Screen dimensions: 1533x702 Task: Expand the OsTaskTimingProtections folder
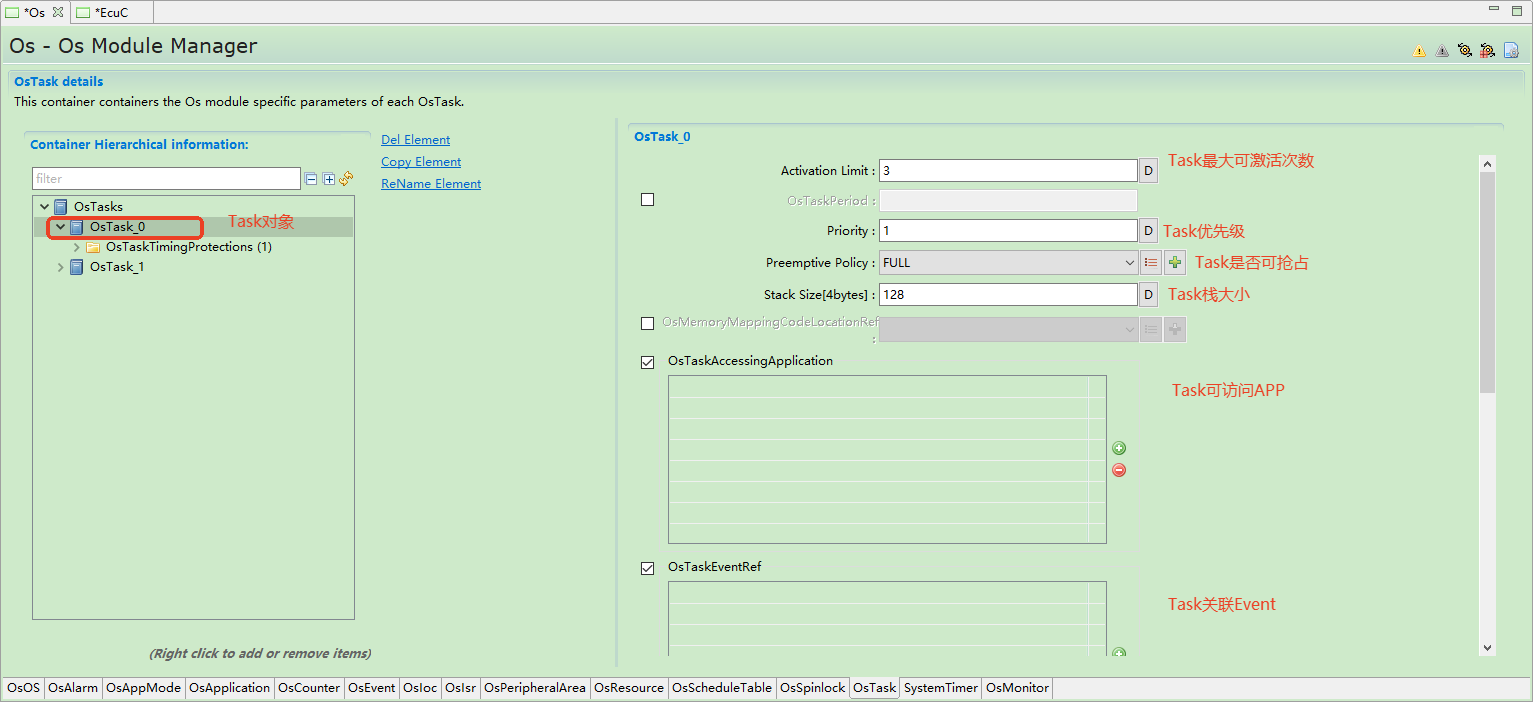click(x=77, y=247)
